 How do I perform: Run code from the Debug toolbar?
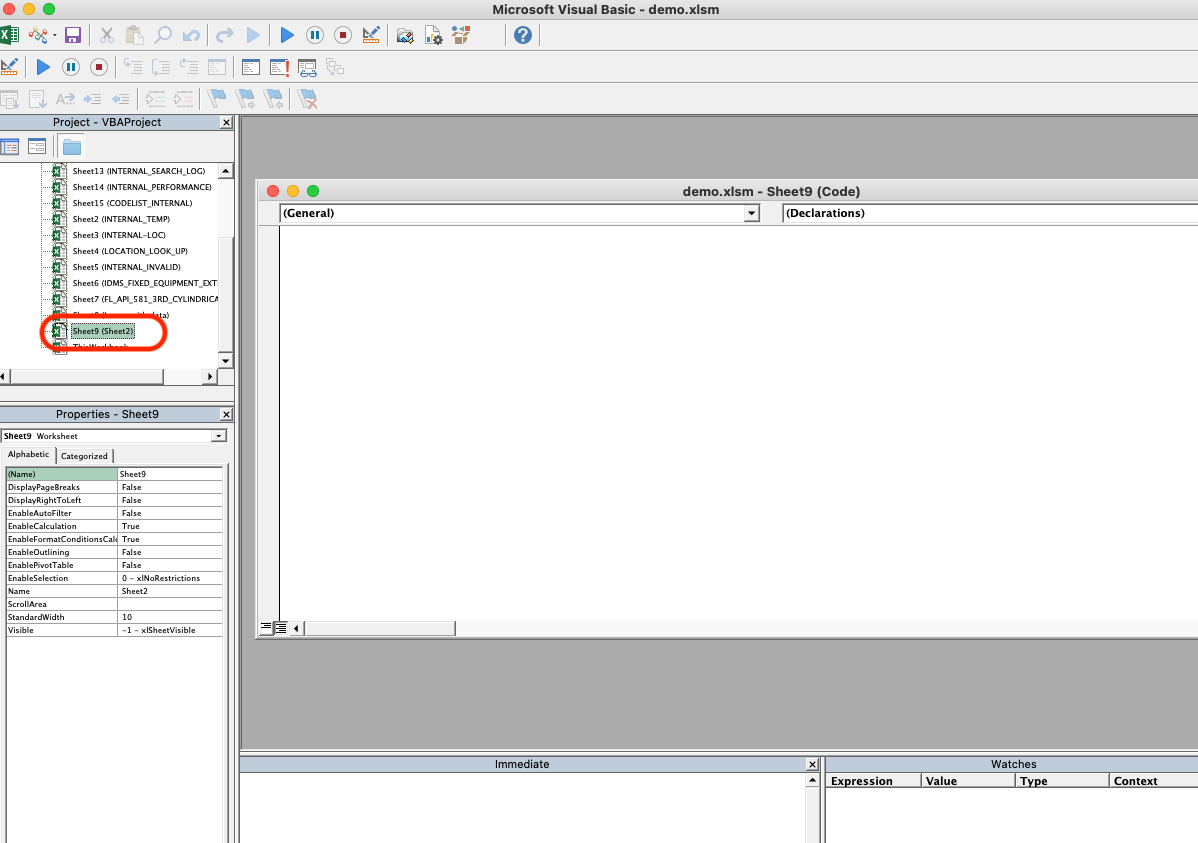[44, 67]
